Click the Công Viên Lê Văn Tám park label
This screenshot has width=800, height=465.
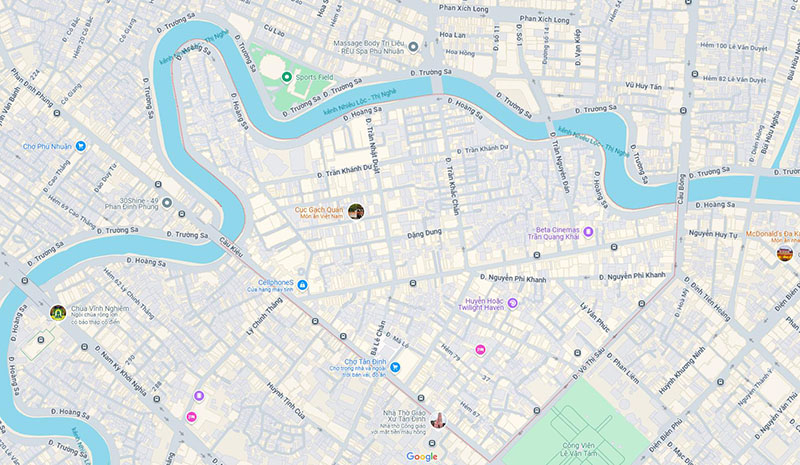pos(579,449)
